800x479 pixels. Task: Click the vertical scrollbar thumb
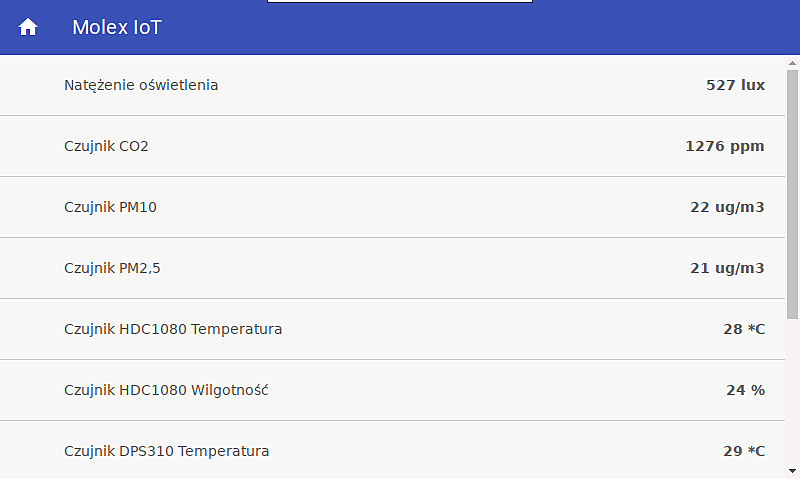click(793, 190)
